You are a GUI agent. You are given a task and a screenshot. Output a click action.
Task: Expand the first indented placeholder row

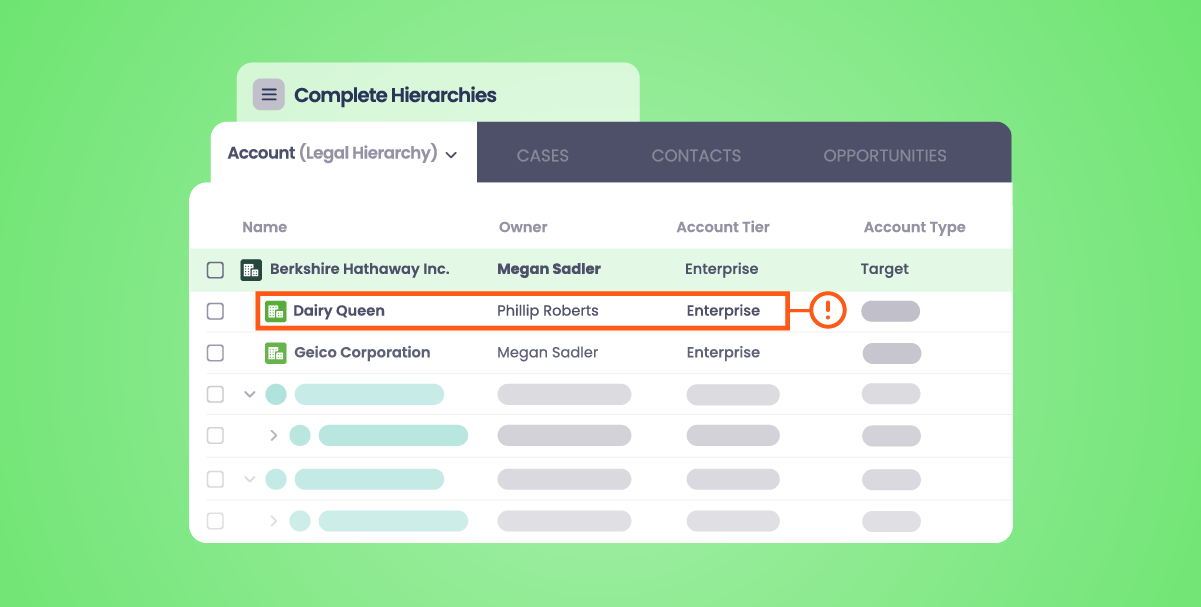pos(274,436)
